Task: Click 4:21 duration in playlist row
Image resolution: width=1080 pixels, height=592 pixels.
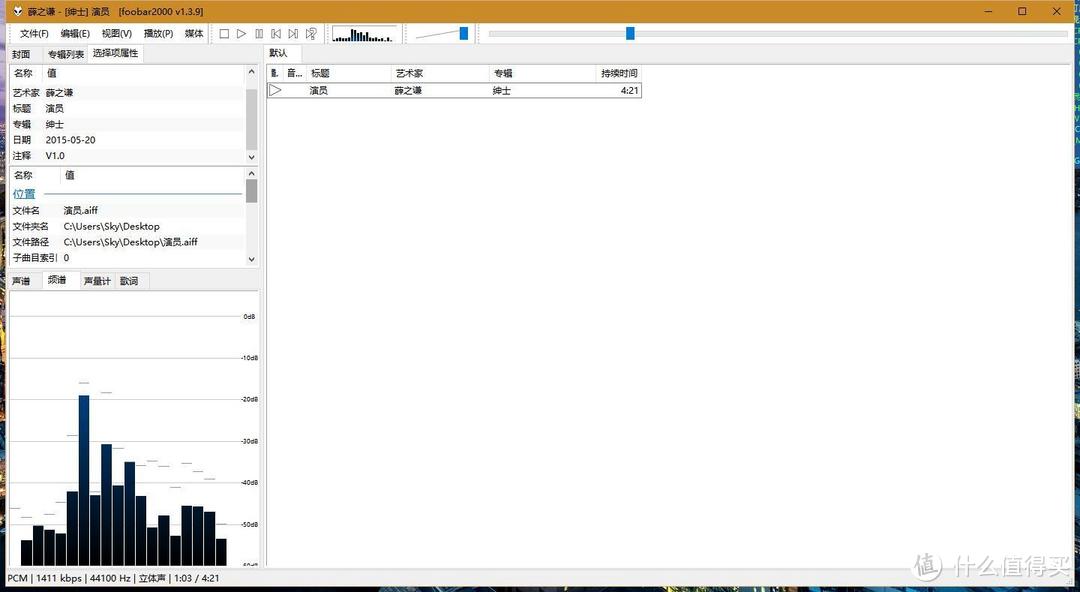Action: [x=629, y=90]
